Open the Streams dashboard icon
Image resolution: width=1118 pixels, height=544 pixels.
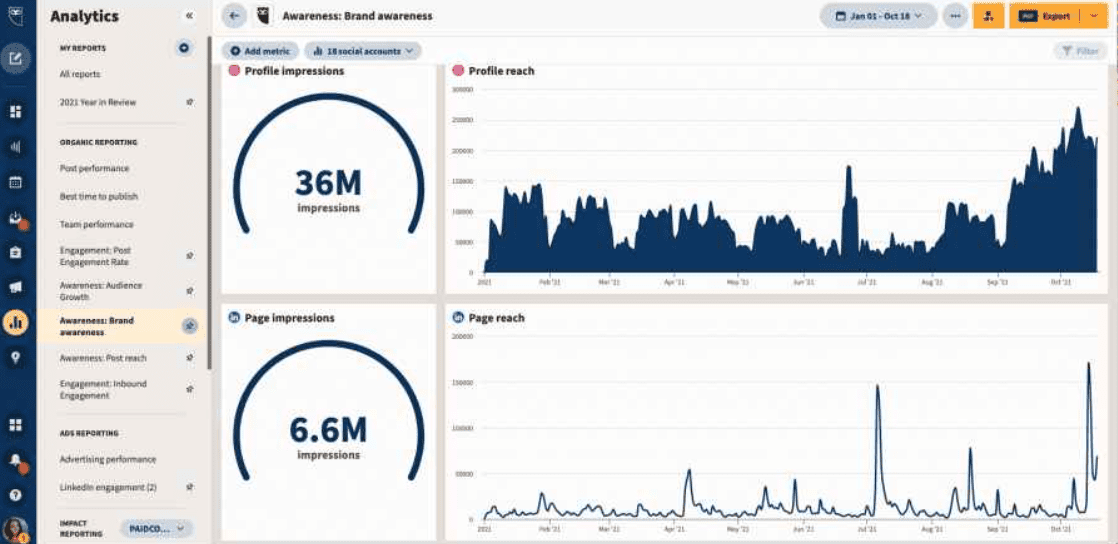click(x=16, y=111)
